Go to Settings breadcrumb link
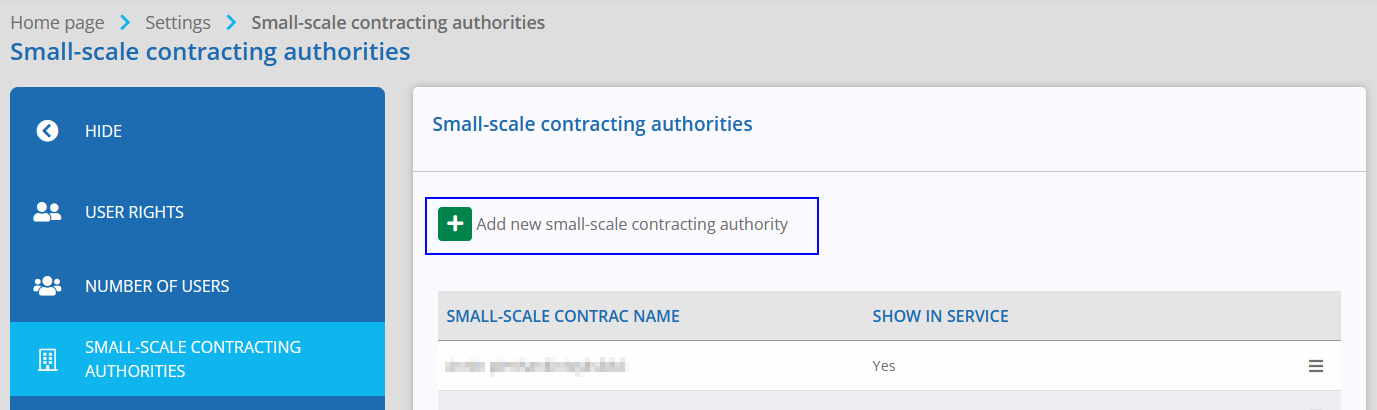The image size is (1377, 410). tap(178, 22)
